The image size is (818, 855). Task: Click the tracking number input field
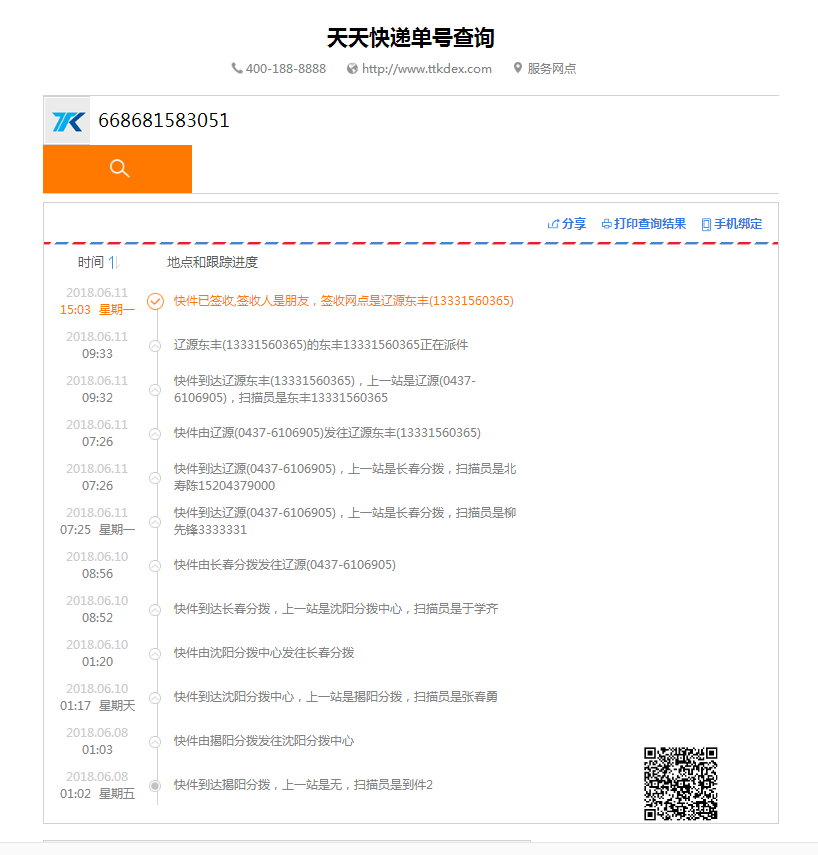point(434,121)
